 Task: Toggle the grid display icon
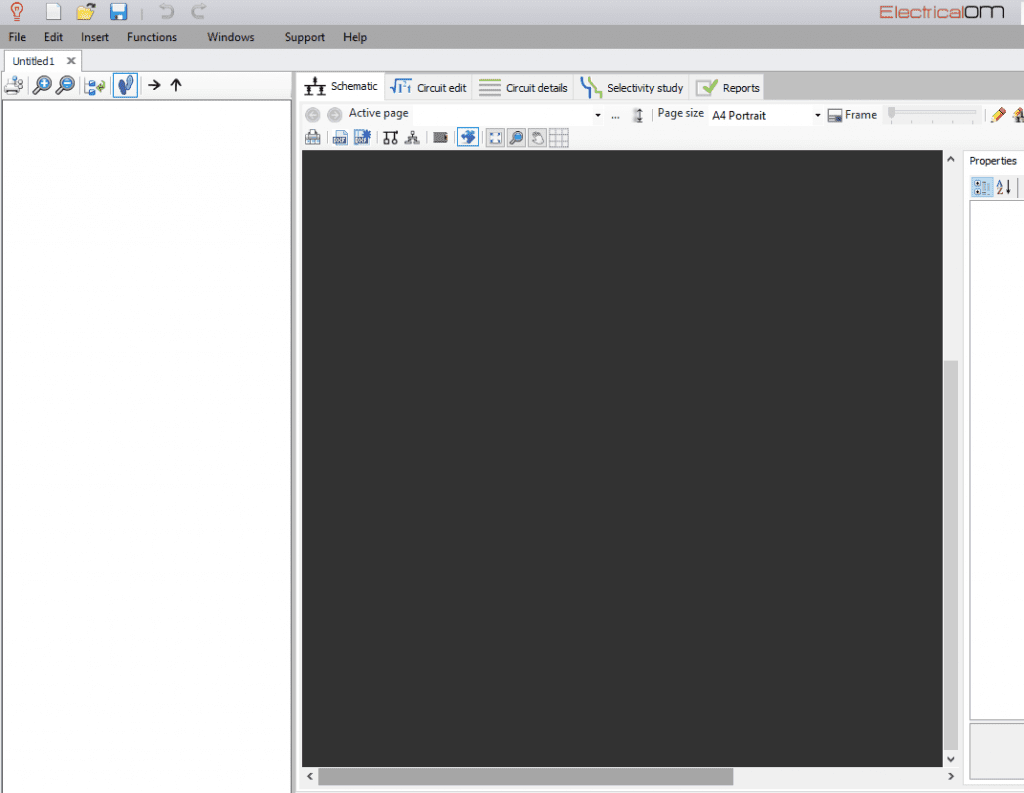(559, 138)
